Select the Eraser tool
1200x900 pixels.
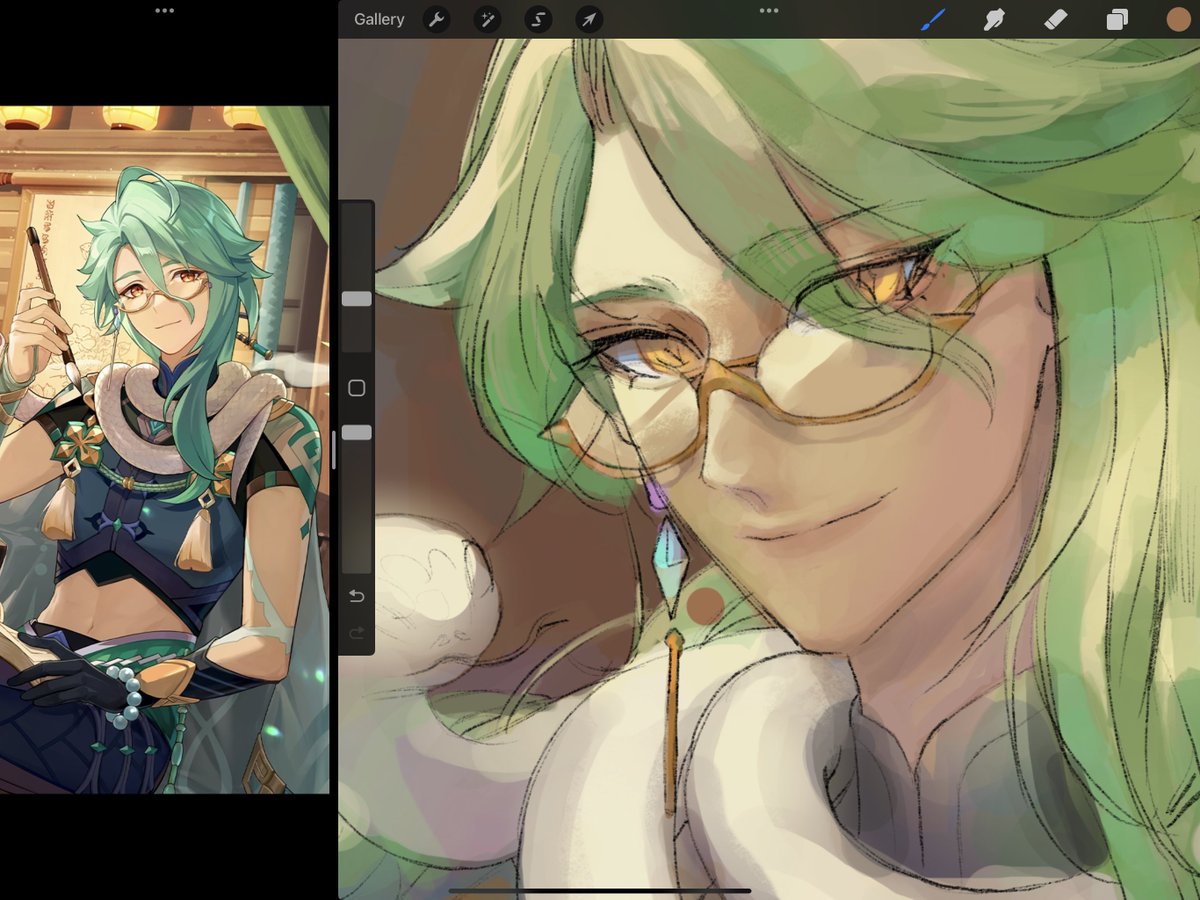[1055, 19]
